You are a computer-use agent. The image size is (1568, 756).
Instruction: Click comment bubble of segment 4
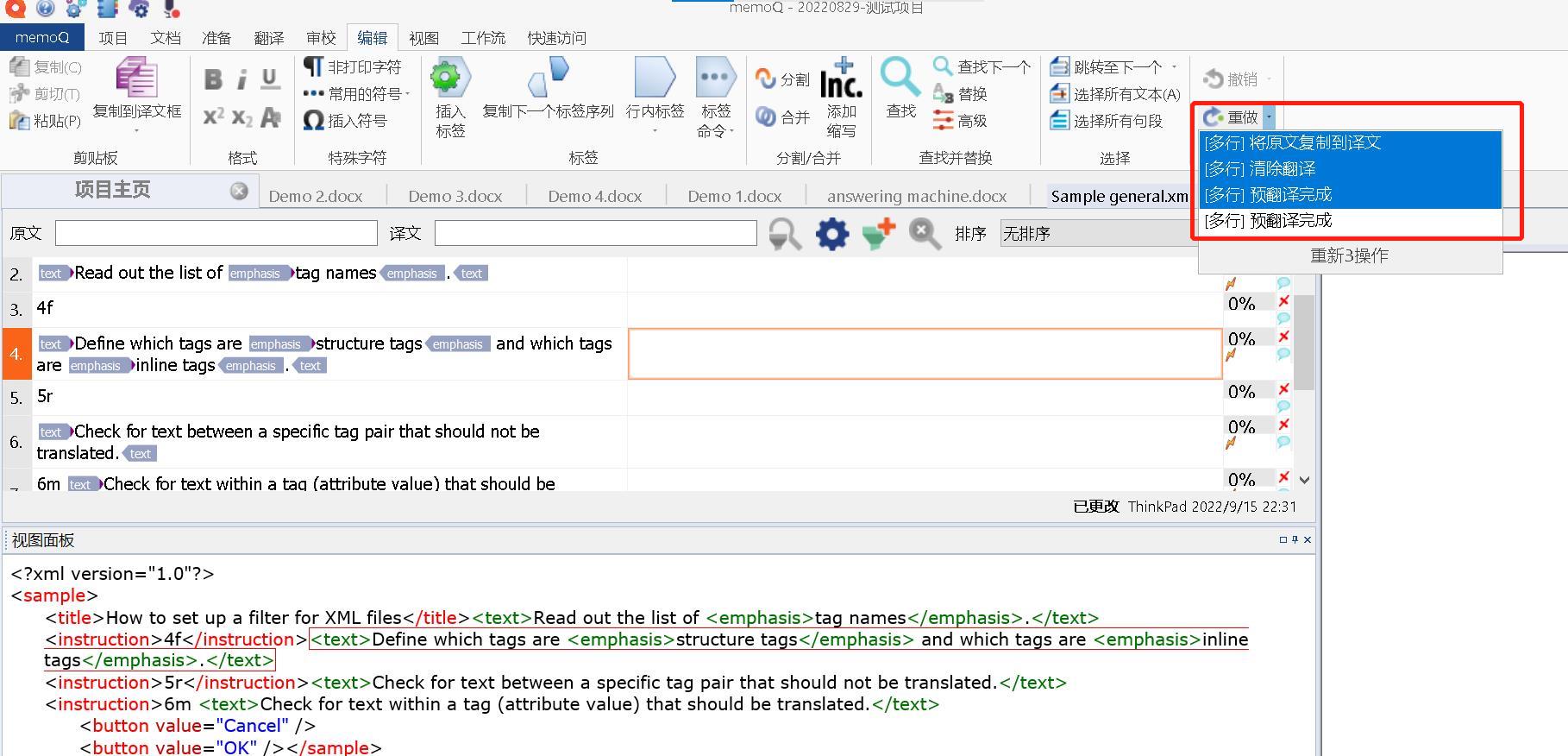point(1283,354)
